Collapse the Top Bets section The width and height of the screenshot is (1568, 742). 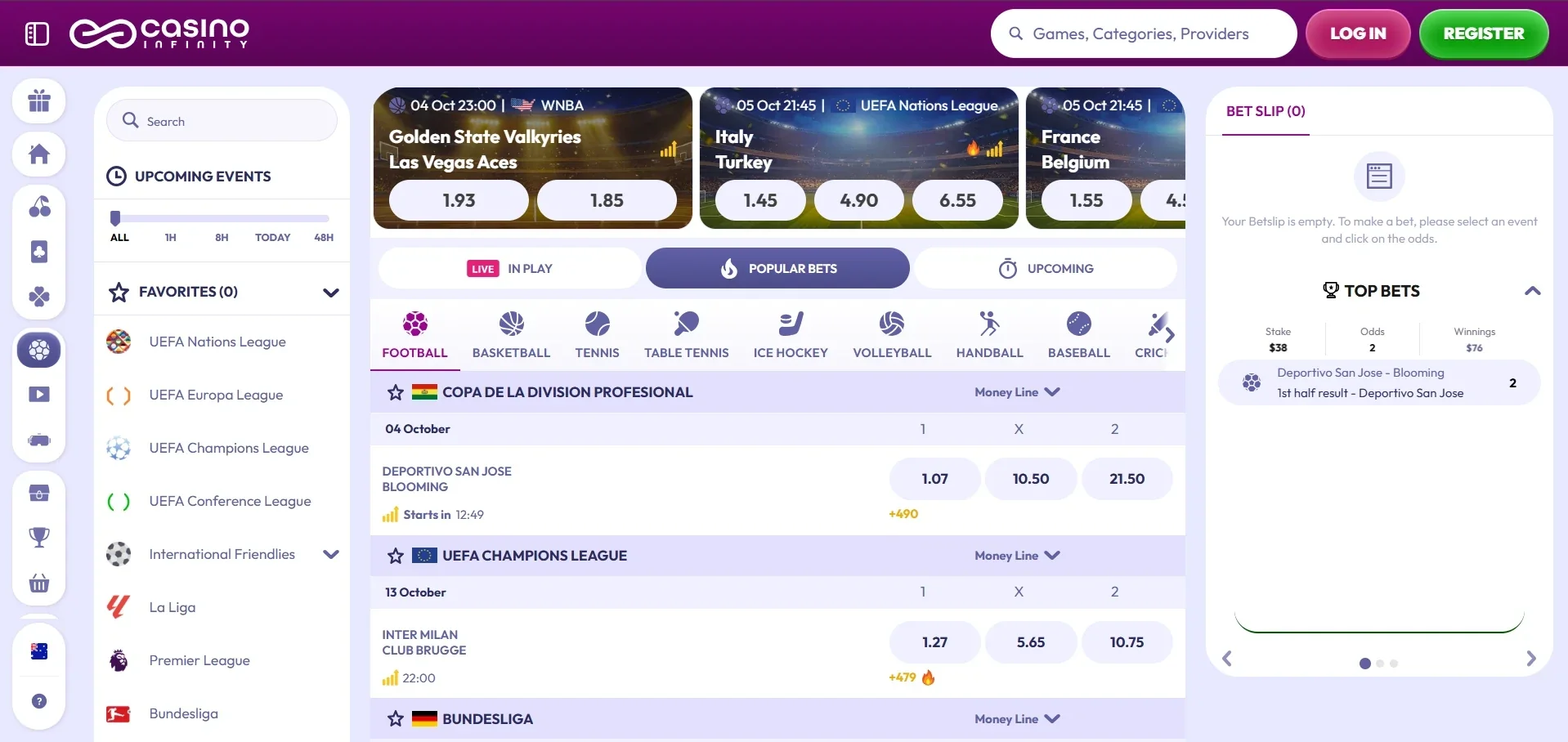pyautogui.click(x=1533, y=291)
